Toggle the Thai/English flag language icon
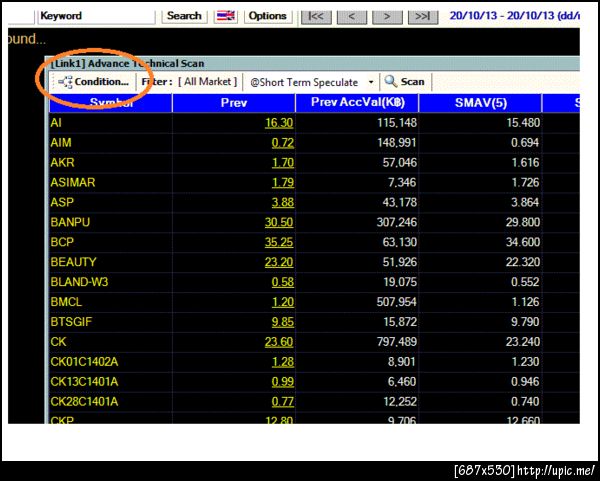Screen dimensions: 600x481 pyautogui.click(x=226, y=16)
